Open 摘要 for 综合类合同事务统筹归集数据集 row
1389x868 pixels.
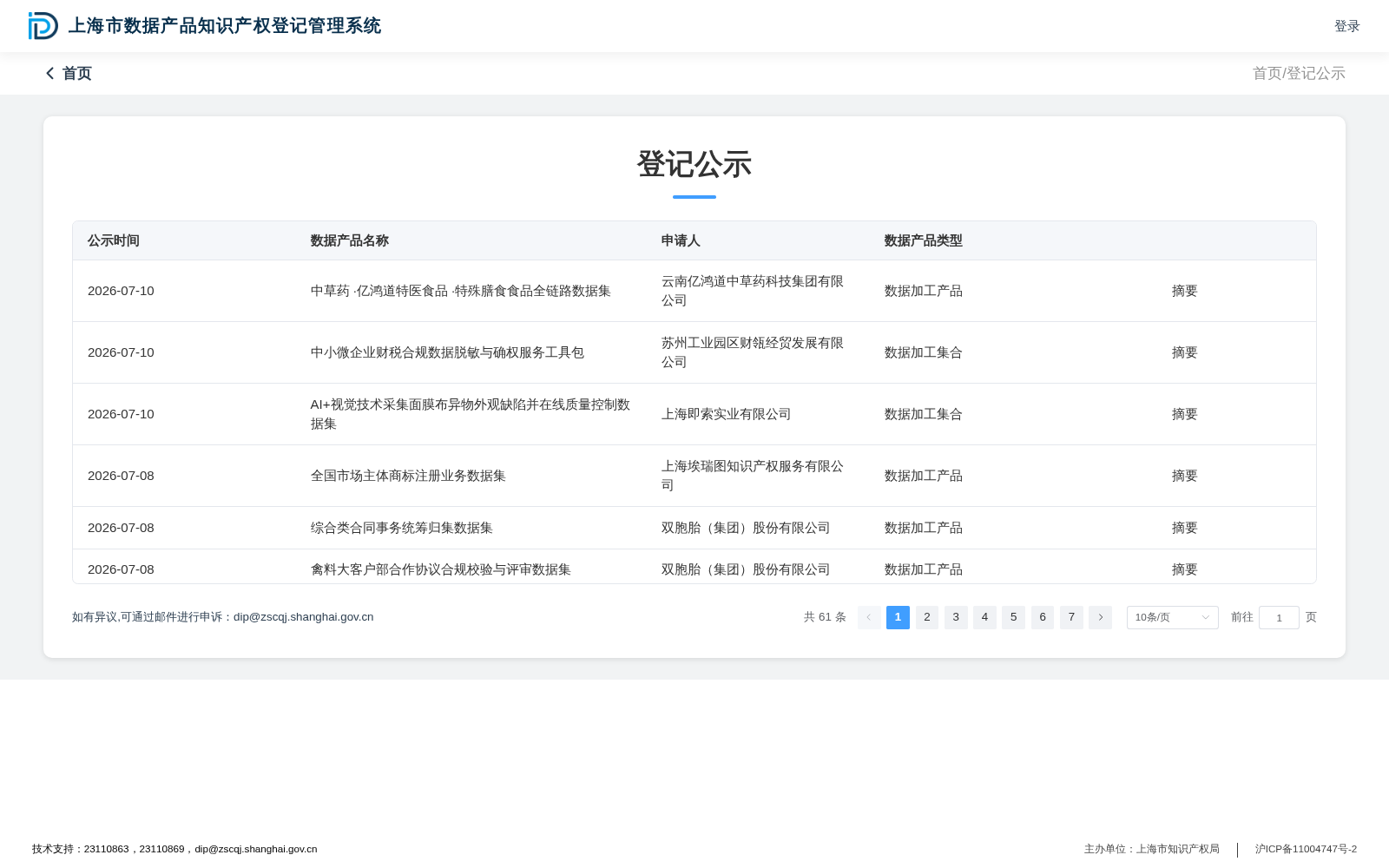(x=1185, y=528)
